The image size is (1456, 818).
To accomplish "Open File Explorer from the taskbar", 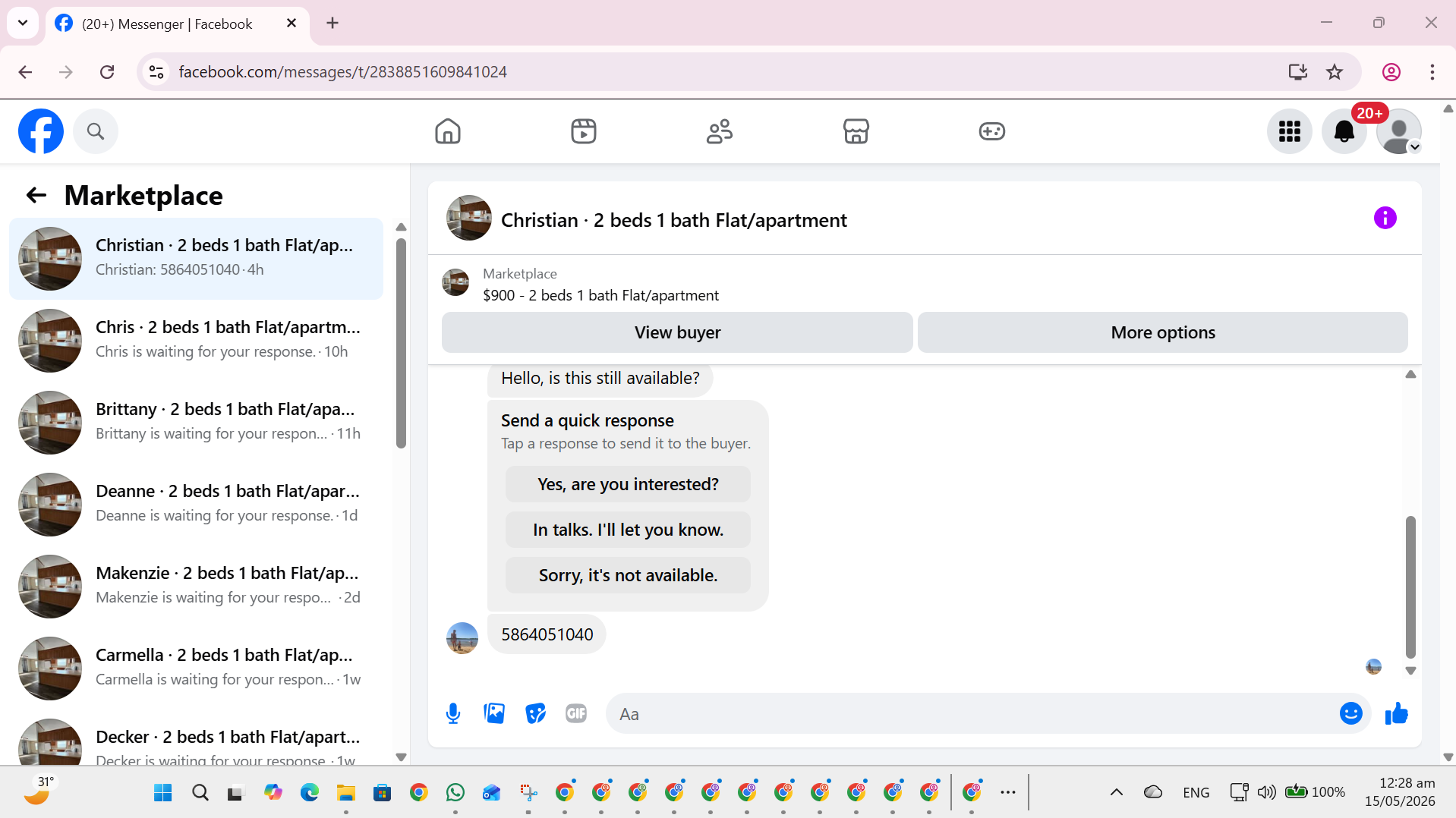I will coord(346,793).
